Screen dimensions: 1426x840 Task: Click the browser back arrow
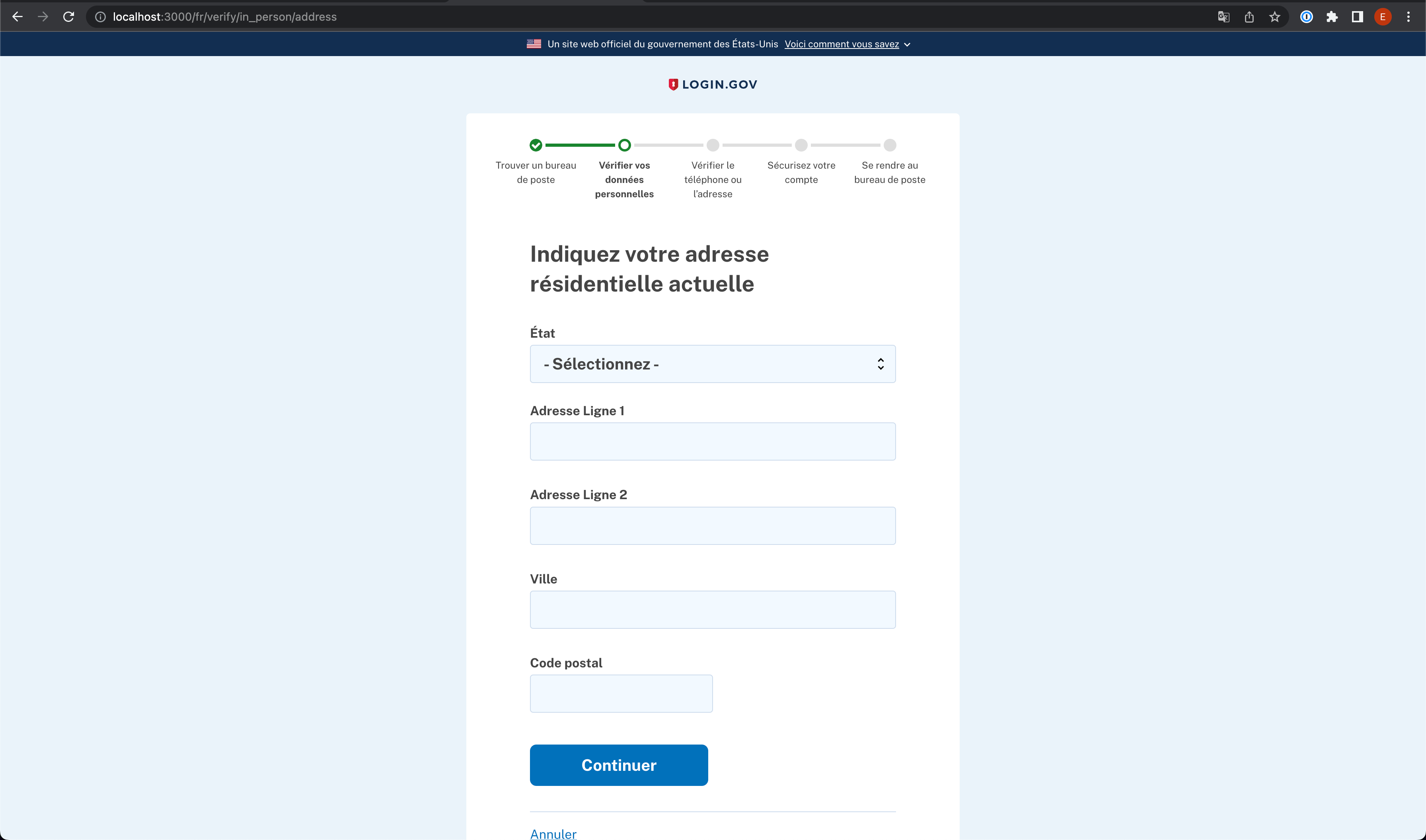[18, 17]
